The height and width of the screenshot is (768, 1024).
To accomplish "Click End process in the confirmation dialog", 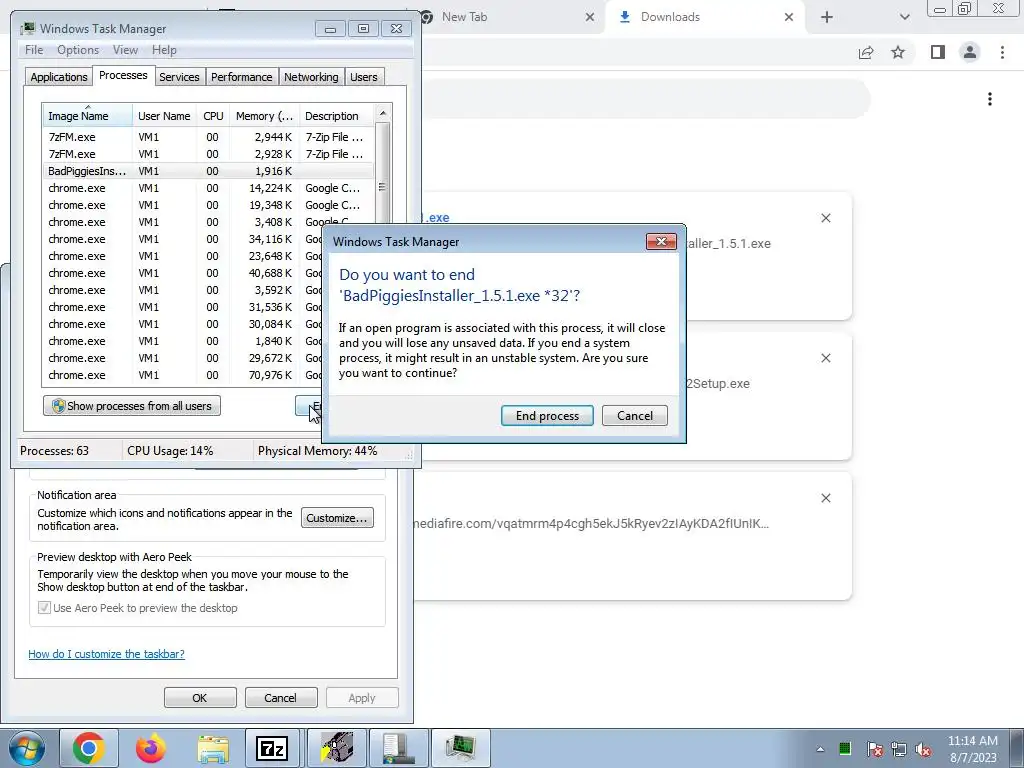I will [x=547, y=416].
